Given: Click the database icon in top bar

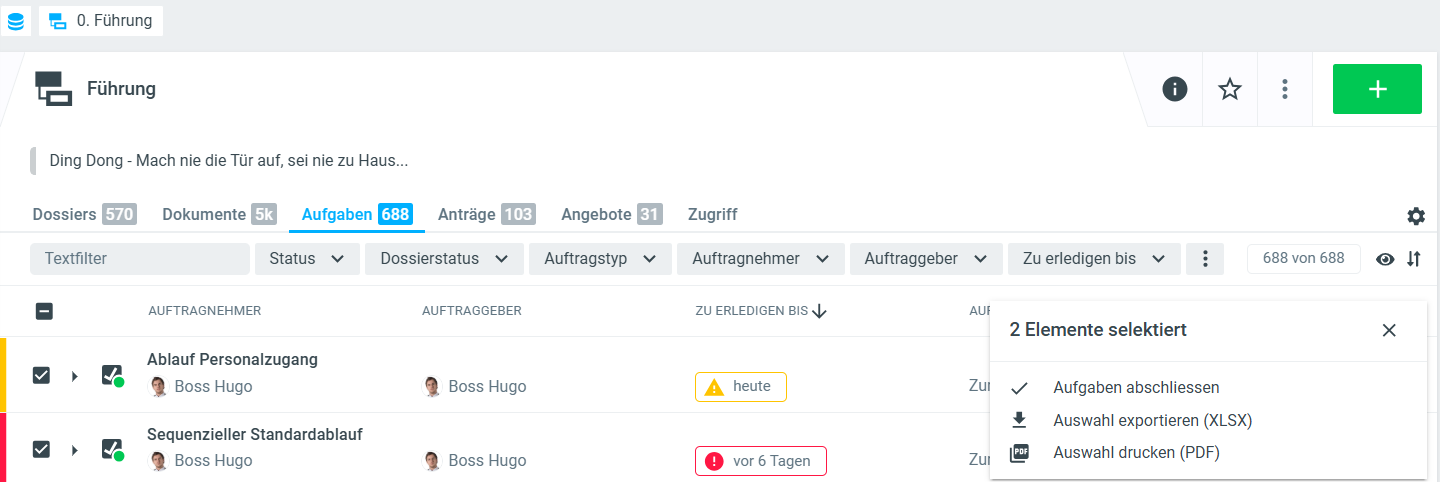Looking at the screenshot, I should 16,20.
